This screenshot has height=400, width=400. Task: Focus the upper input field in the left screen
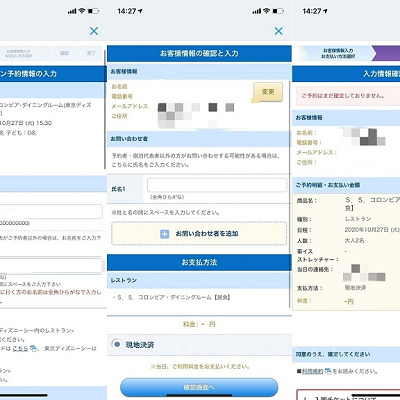pyautogui.click(x=51, y=212)
